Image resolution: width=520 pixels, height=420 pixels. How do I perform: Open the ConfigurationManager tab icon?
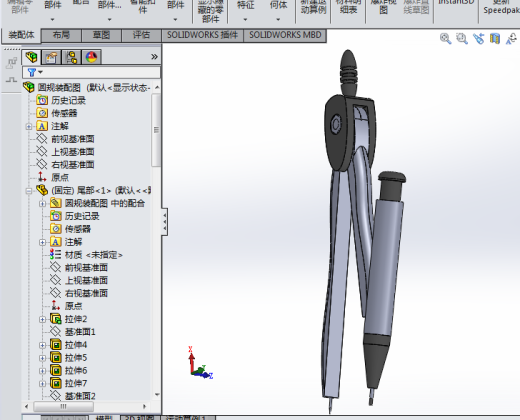71,57
